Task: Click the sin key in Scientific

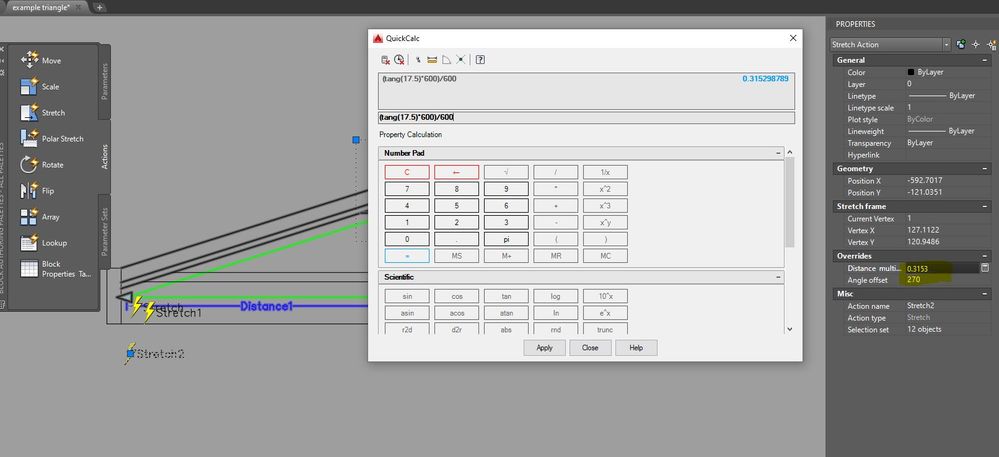Action: pyautogui.click(x=407, y=296)
